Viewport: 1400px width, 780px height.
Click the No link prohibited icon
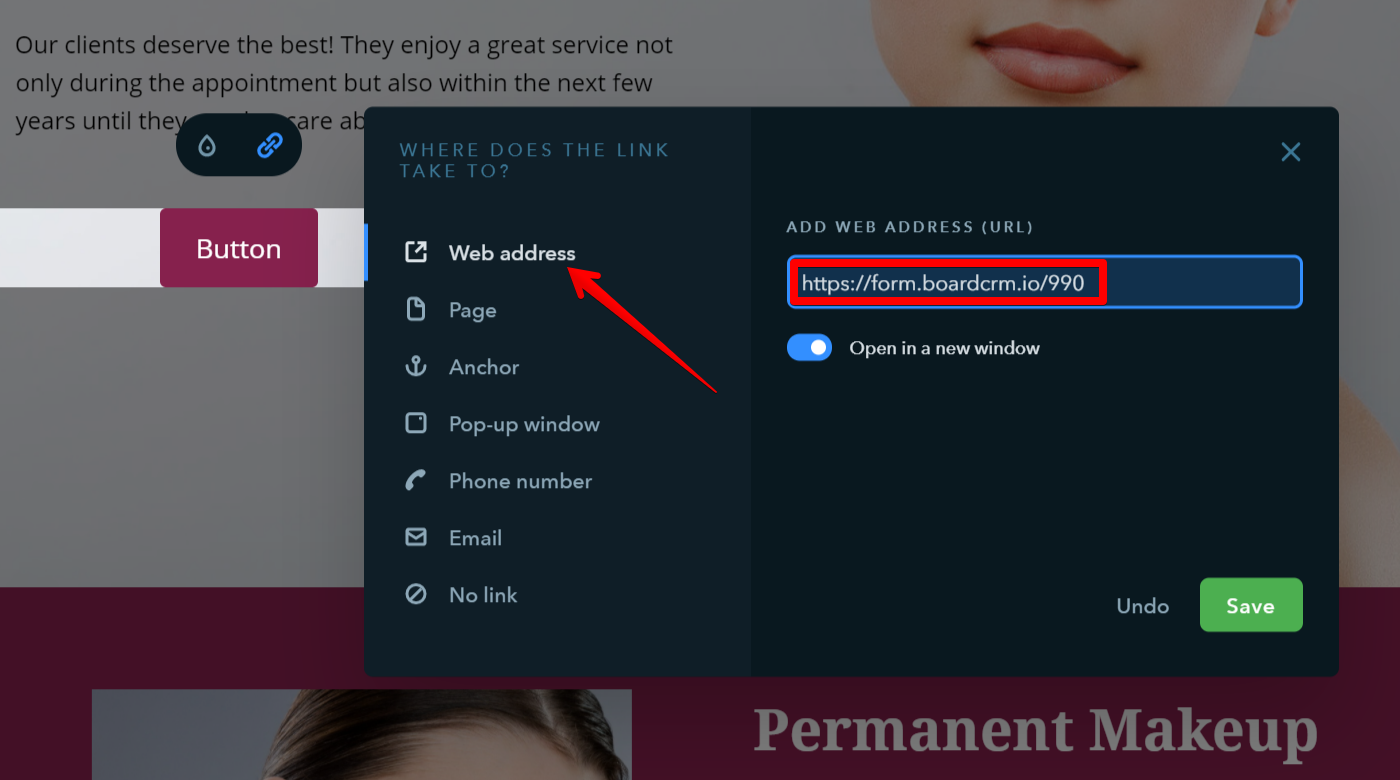[x=415, y=594]
